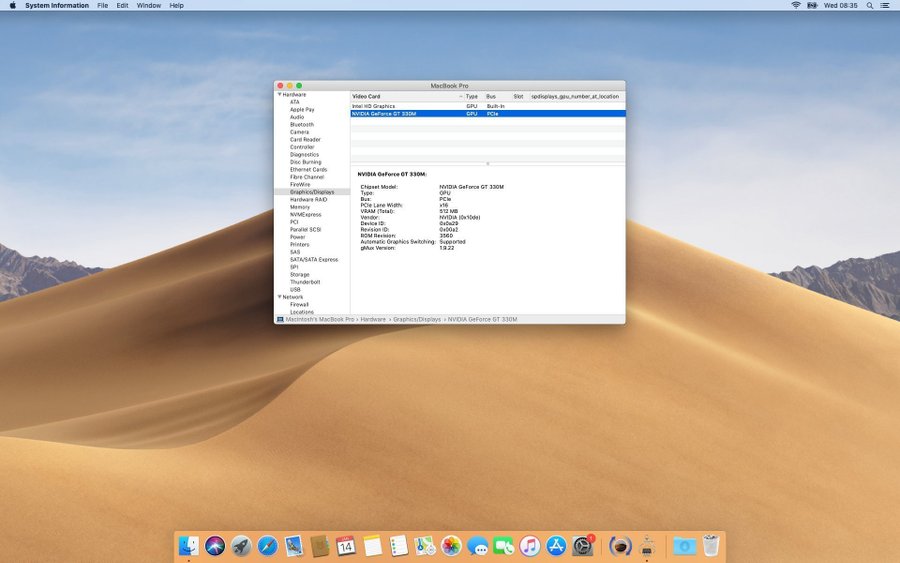
Task: Open the Photos app in dock
Action: (x=451, y=546)
